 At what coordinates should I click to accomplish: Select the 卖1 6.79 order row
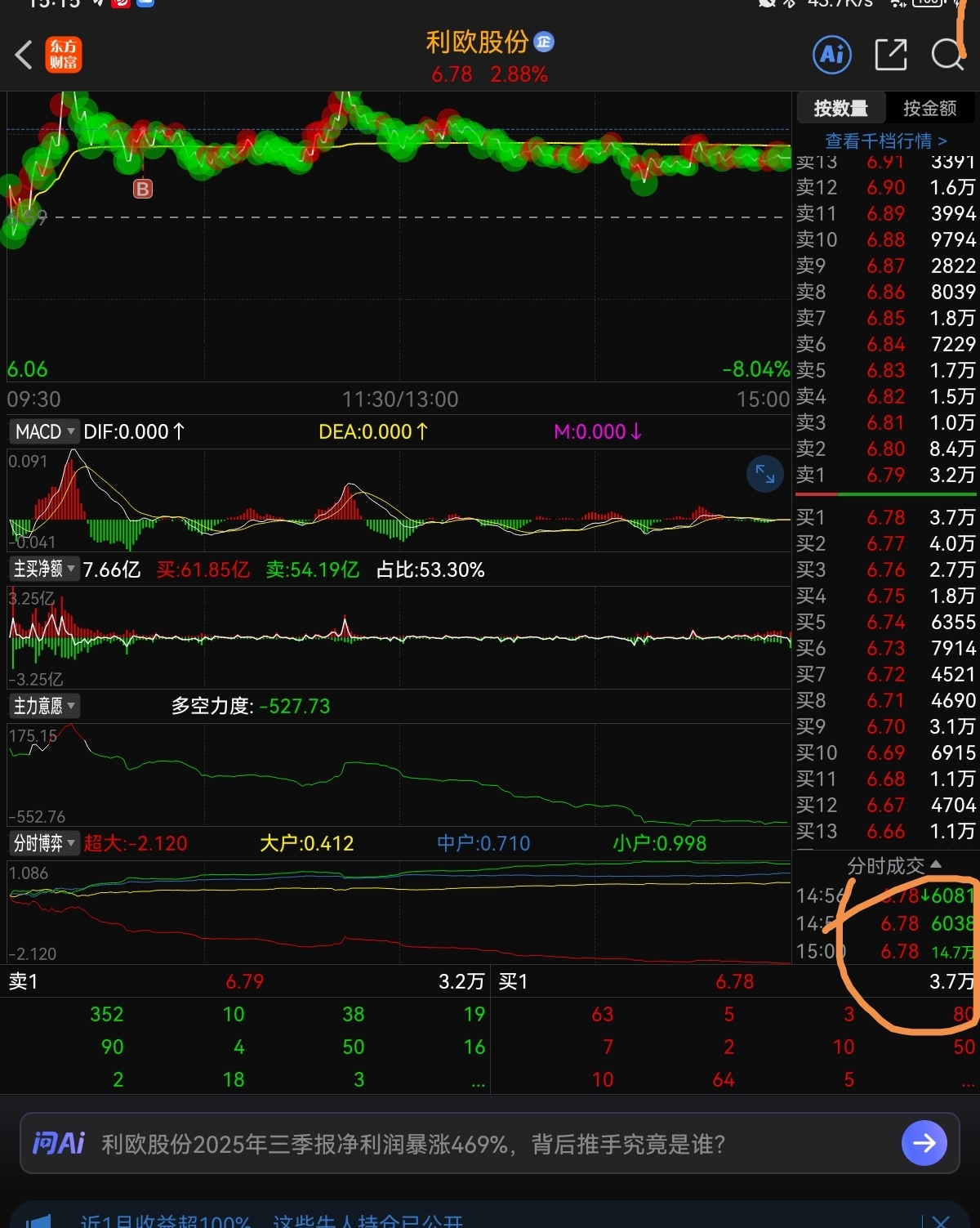[x=886, y=475]
